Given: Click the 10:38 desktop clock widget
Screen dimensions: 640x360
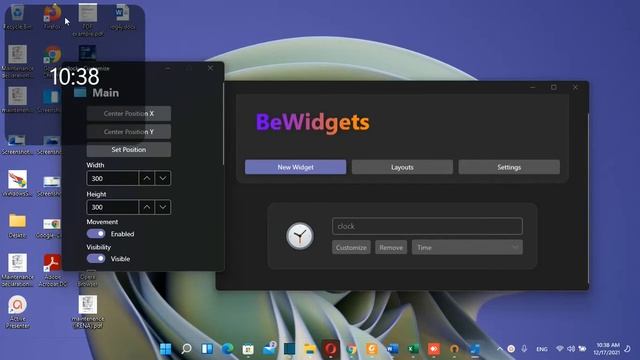Looking at the screenshot, I should [75, 77].
